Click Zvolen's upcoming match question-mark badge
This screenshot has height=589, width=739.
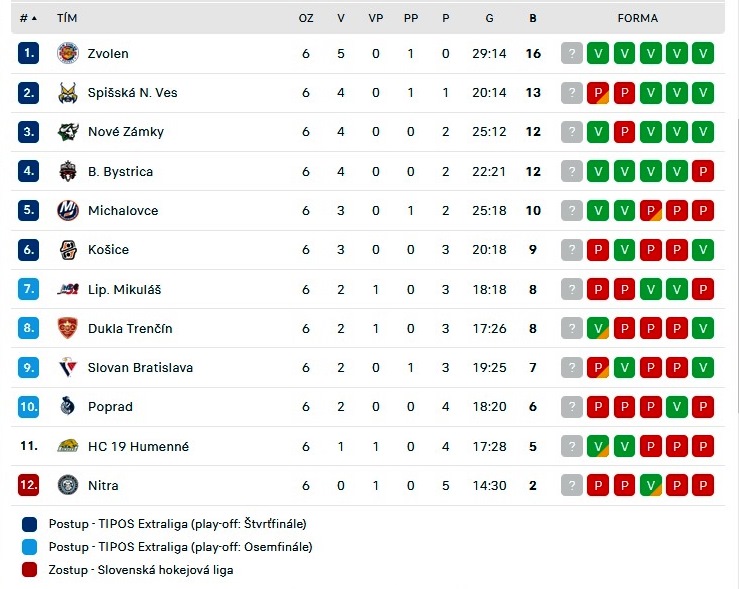click(572, 53)
